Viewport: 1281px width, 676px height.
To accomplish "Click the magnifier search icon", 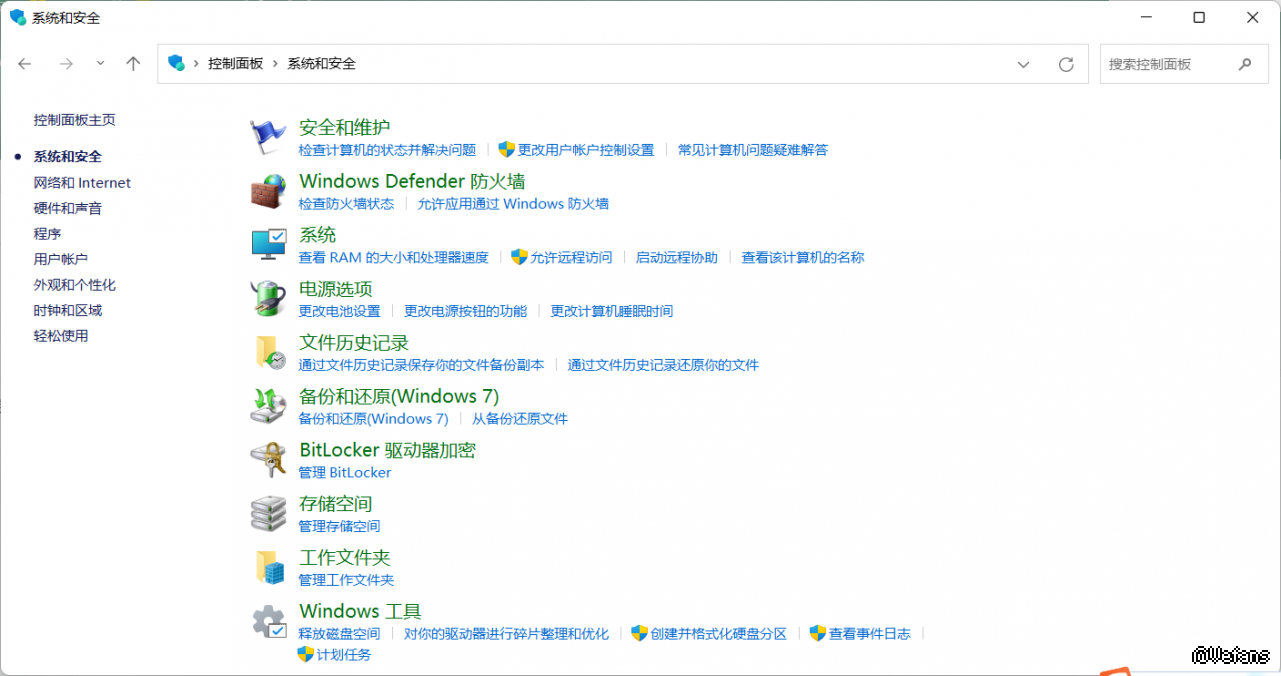I will (x=1245, y=64).
